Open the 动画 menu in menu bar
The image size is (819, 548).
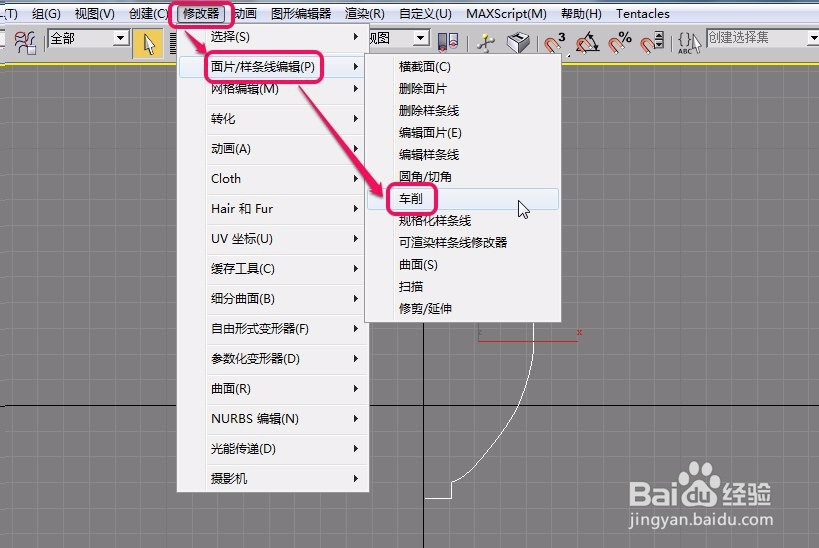tap(245, 14)
